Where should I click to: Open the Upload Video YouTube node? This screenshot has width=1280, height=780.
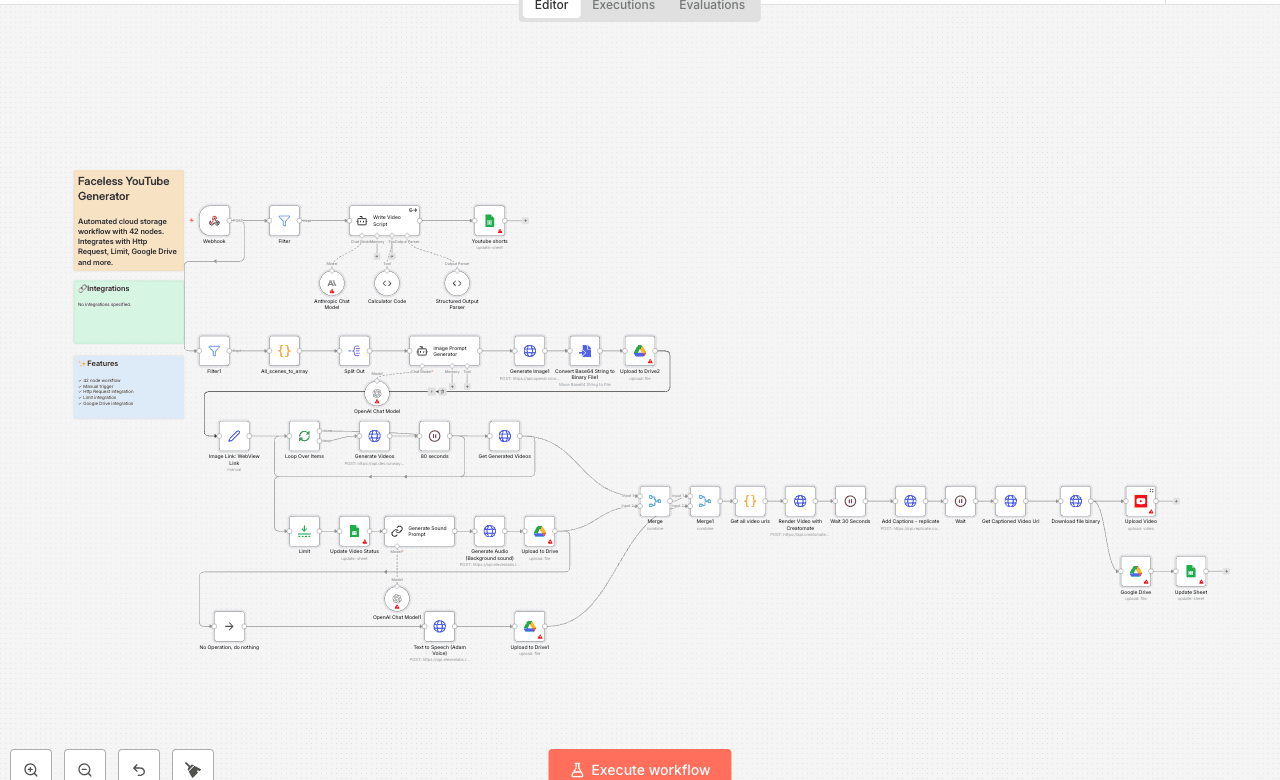[1140, 502]
